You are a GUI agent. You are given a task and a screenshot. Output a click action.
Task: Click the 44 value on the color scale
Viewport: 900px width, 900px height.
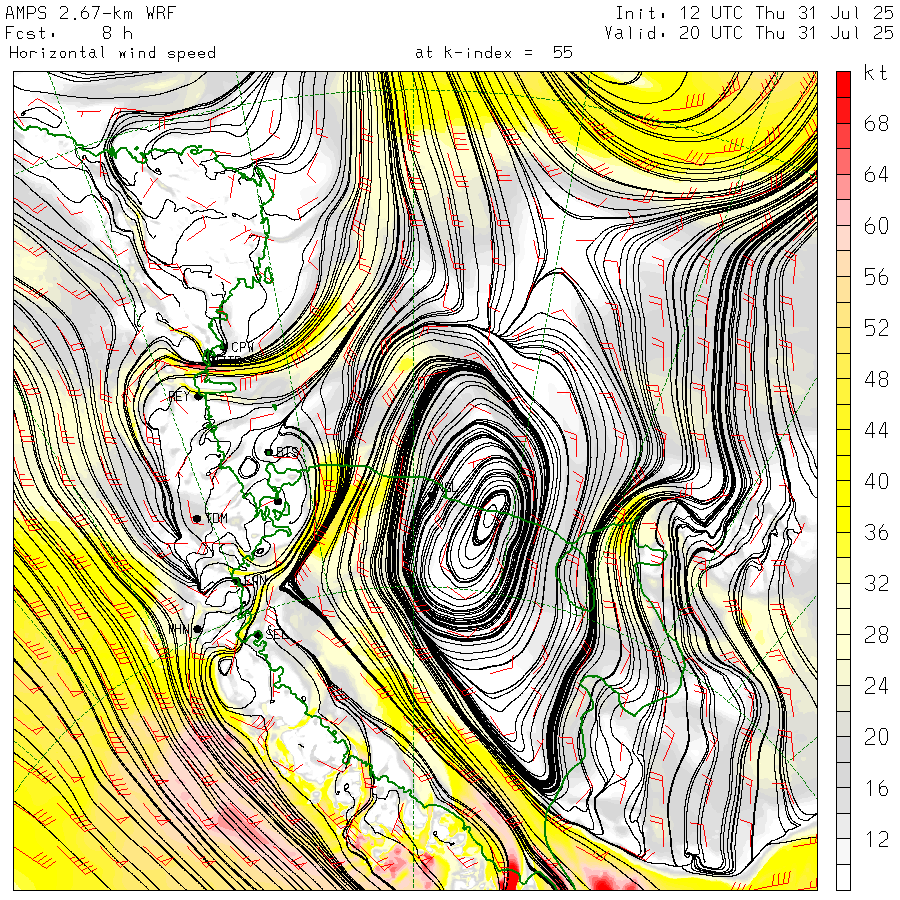pos(876,430)
